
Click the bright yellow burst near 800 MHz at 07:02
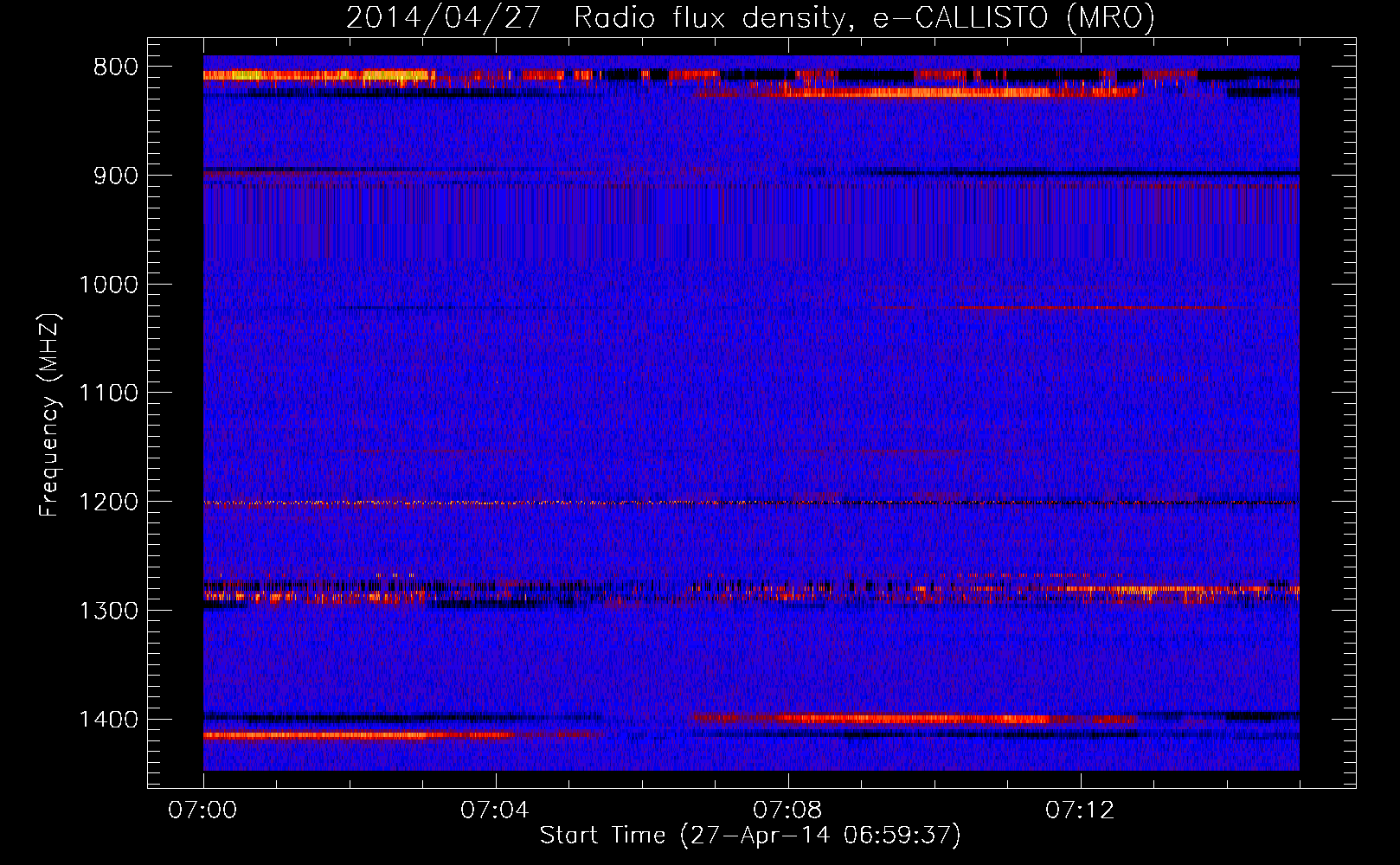click(318, 75)
